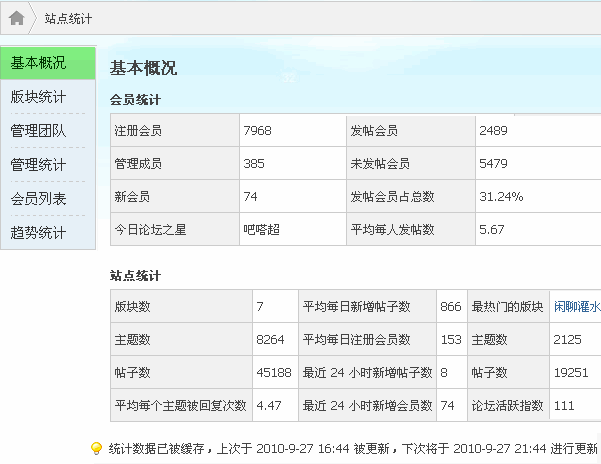The height and width of the screenshot is (464, 601).
Task: Select the 发帖会员占总数 value 31.24%
Action: [501, 196]
